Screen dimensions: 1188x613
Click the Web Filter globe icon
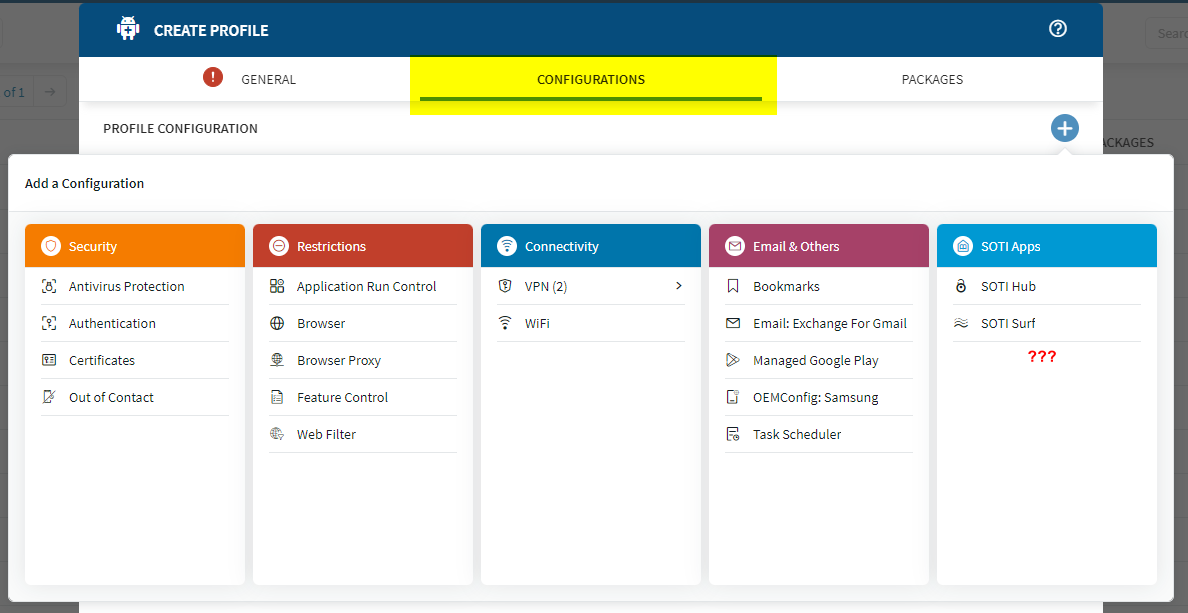277,434
